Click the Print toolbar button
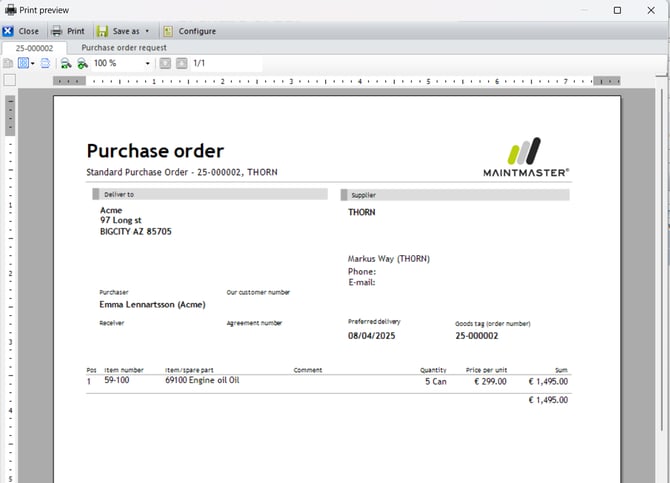This screenshot has height=483, width=670. (x=68, y=31)
